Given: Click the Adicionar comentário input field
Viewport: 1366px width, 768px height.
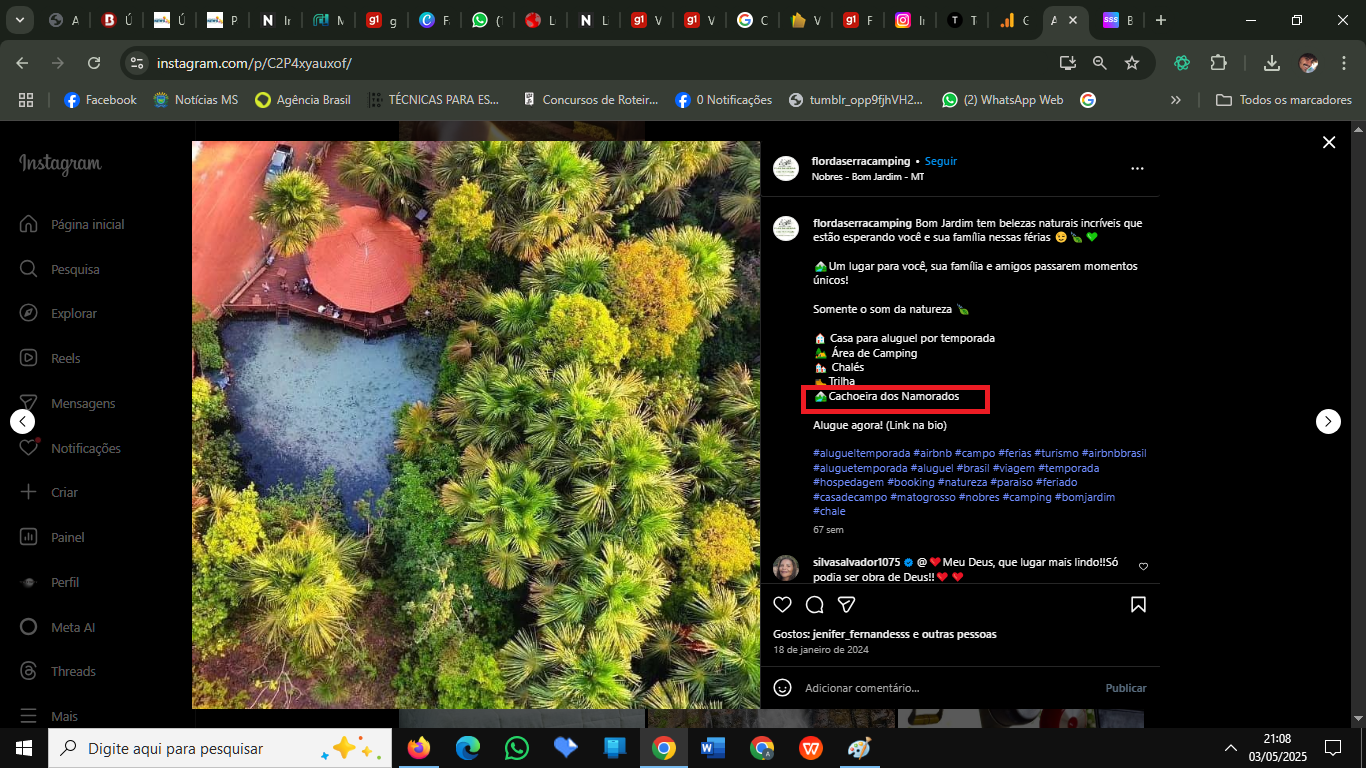Looking at the screenshot, I should click(940, 688).
